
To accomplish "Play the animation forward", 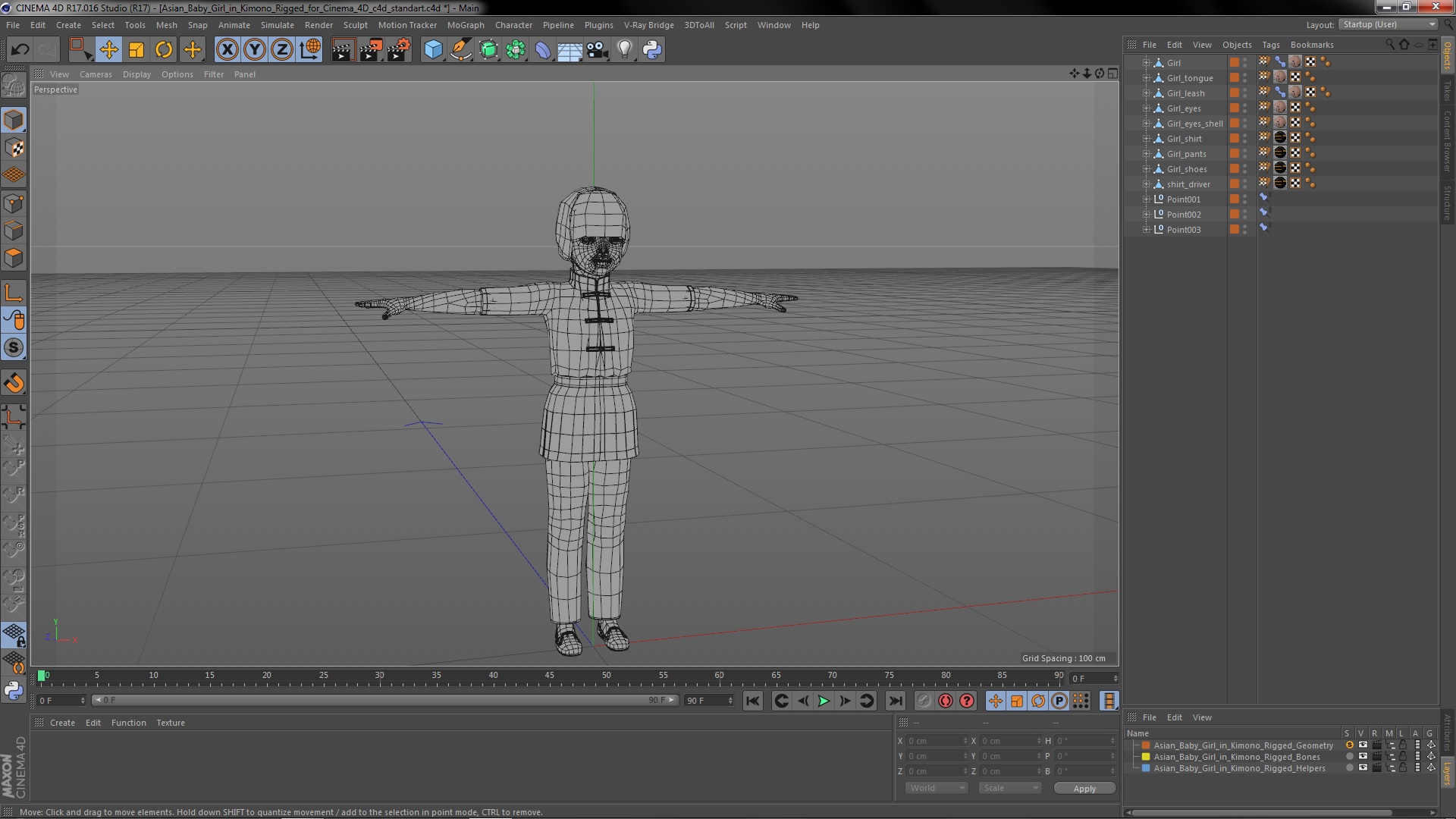I will (824, 701).
